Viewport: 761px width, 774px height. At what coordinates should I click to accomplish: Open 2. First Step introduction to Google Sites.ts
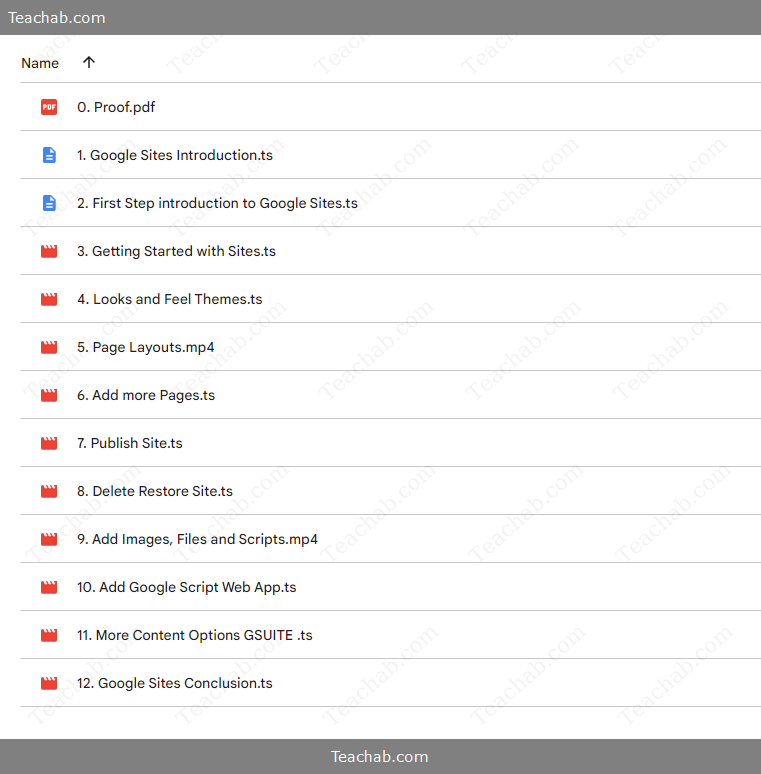(x=217, y=203)
